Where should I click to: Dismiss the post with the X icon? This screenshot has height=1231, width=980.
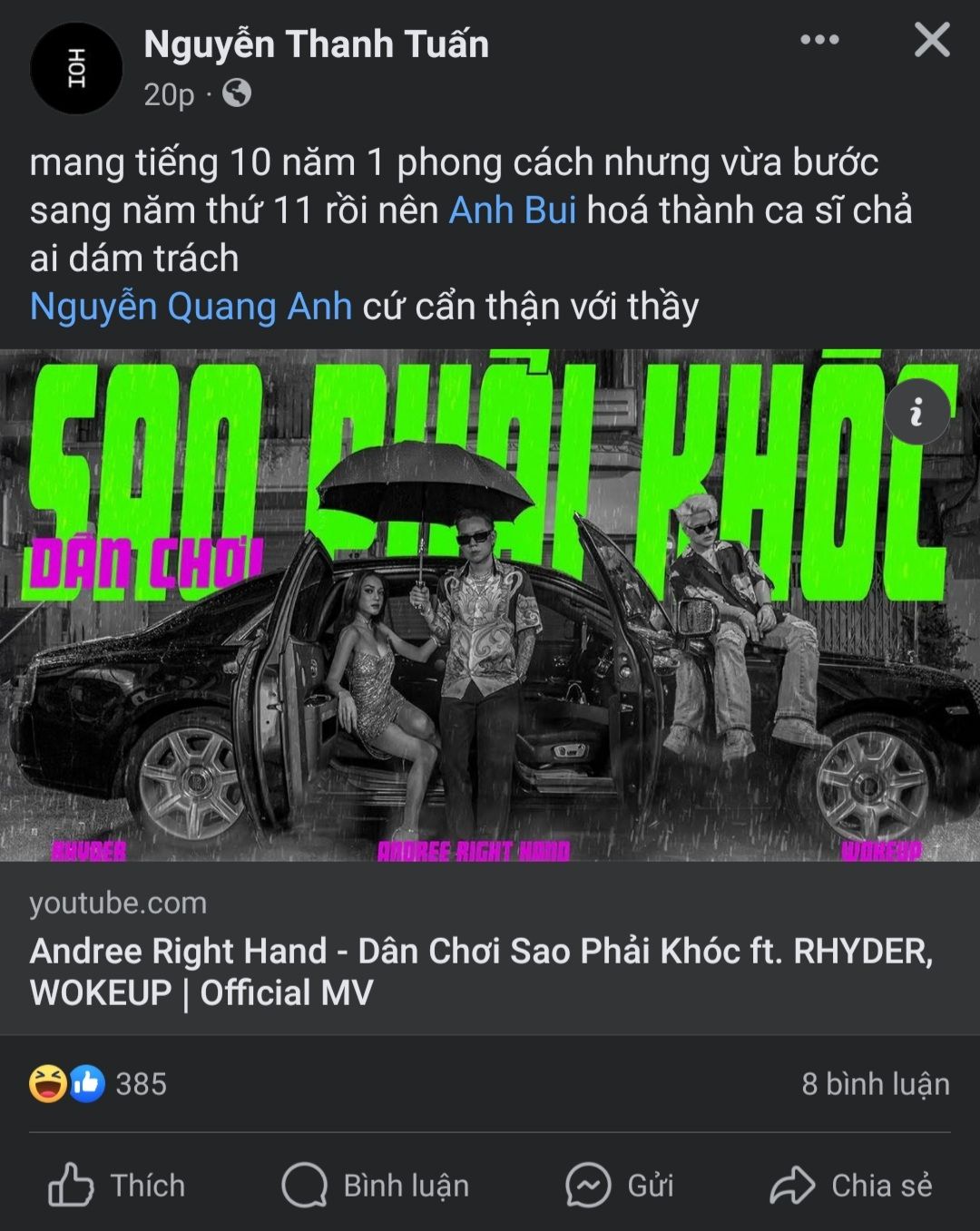pos(932,40)
